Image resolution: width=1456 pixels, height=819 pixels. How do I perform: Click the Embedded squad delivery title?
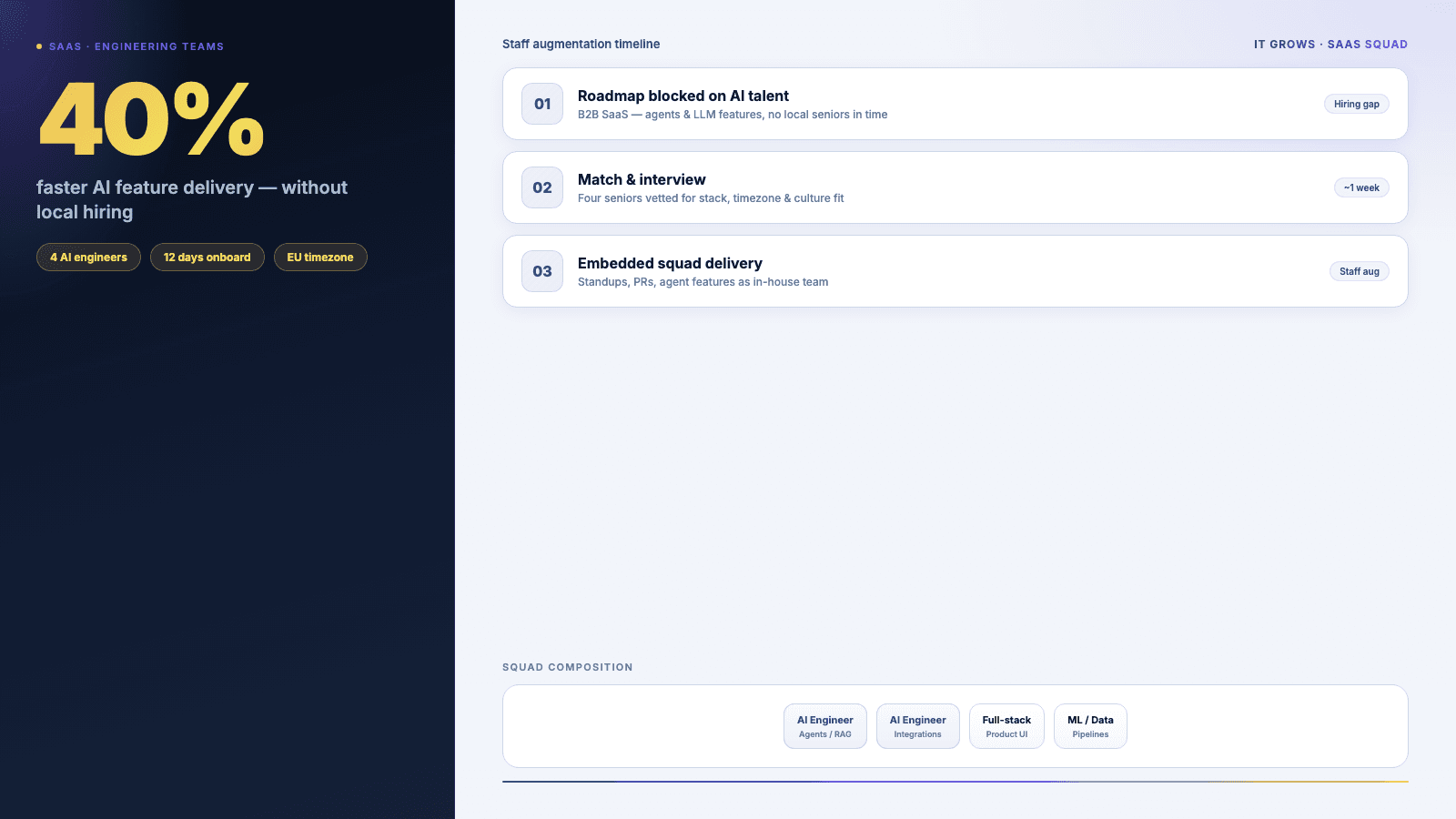[x=670, y=263]
